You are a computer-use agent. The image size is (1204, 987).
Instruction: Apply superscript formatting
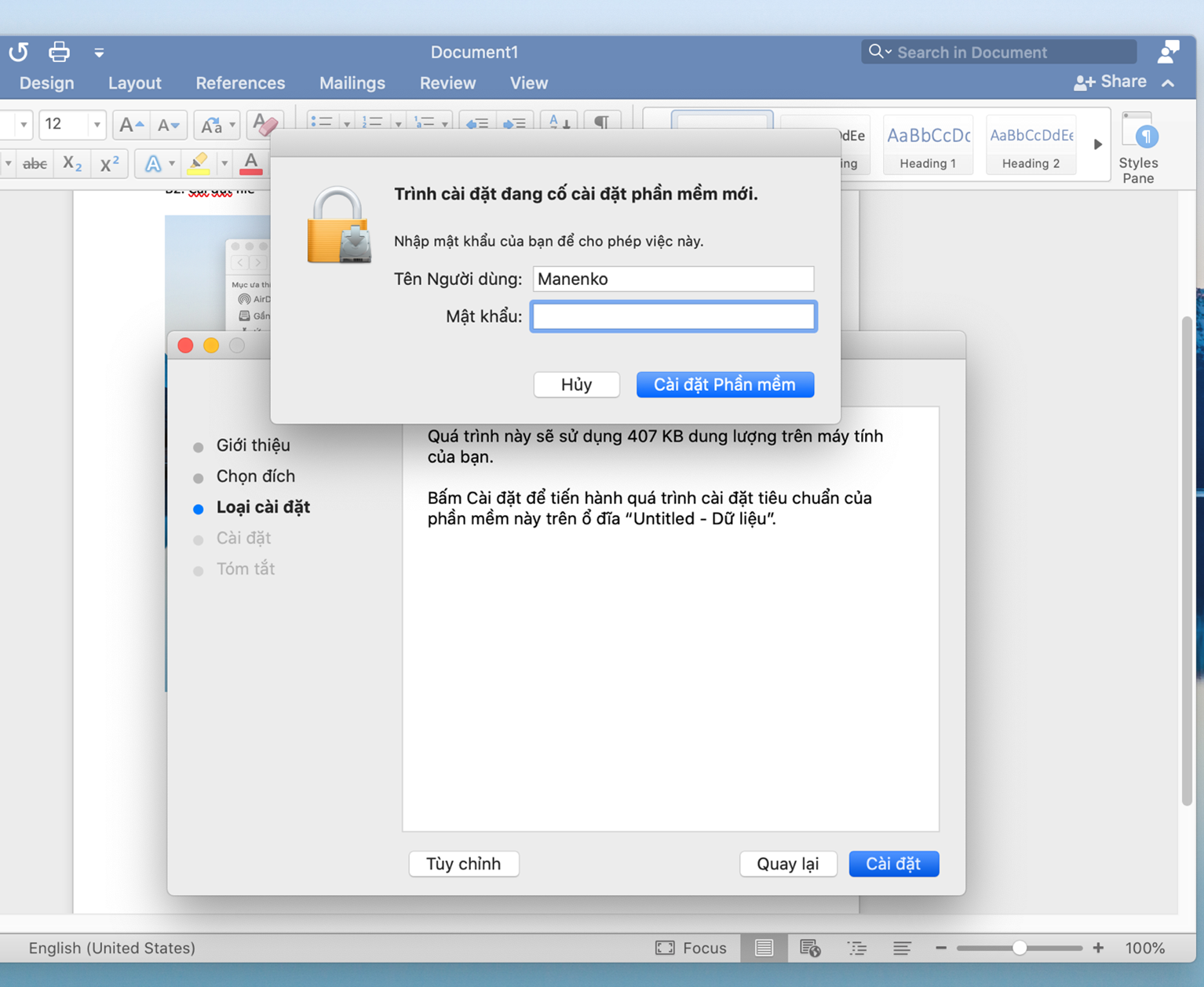click(x=109, y=163)
